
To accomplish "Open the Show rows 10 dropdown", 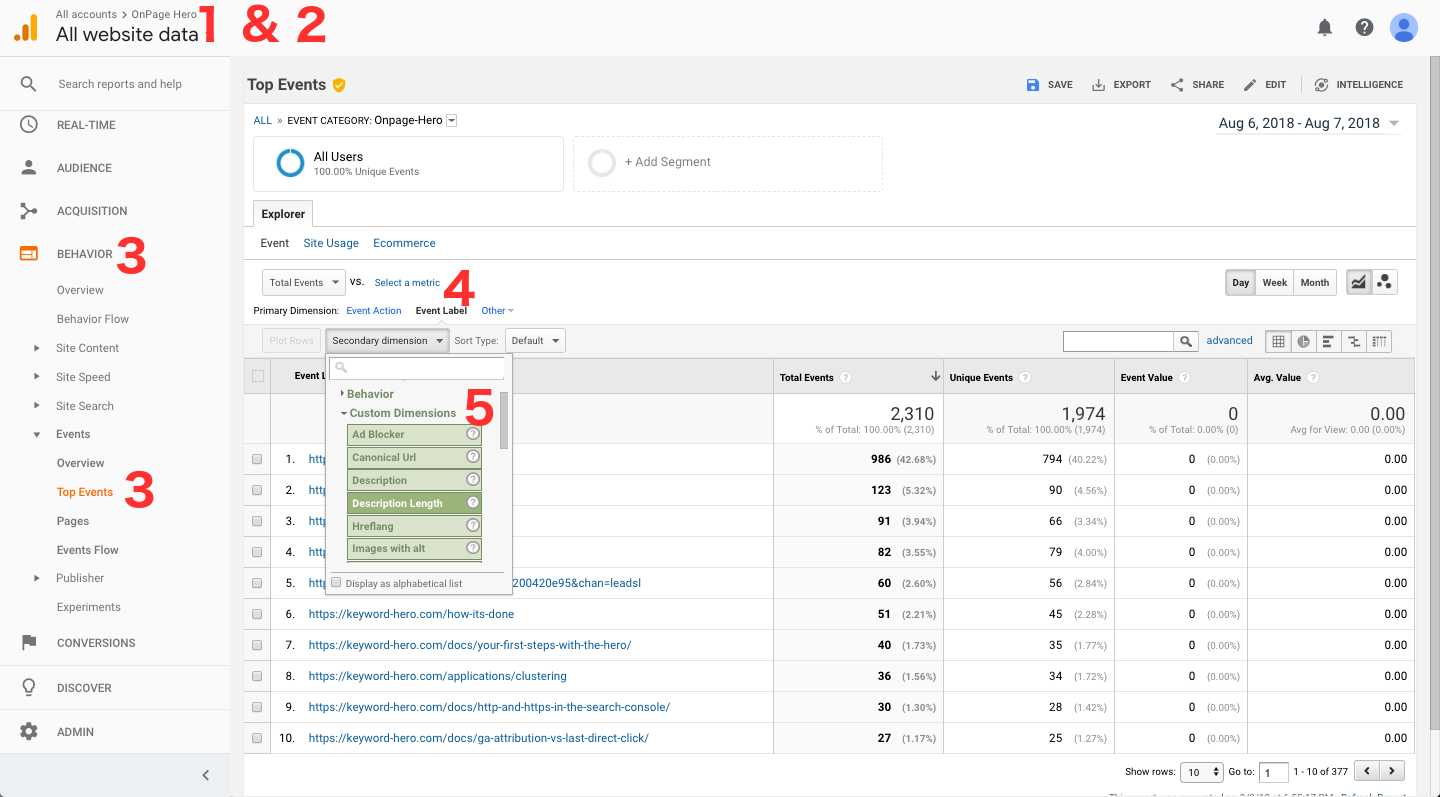I will tap(1202, 772).
